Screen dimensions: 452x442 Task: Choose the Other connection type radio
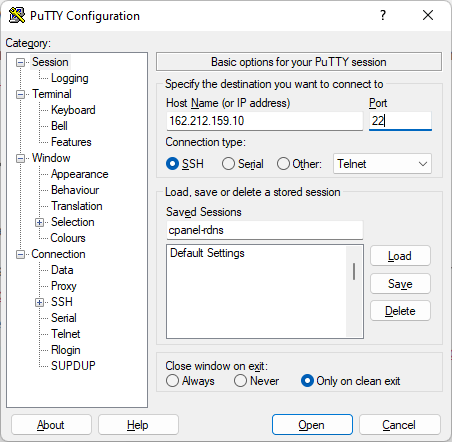click(x=283, y=164)
